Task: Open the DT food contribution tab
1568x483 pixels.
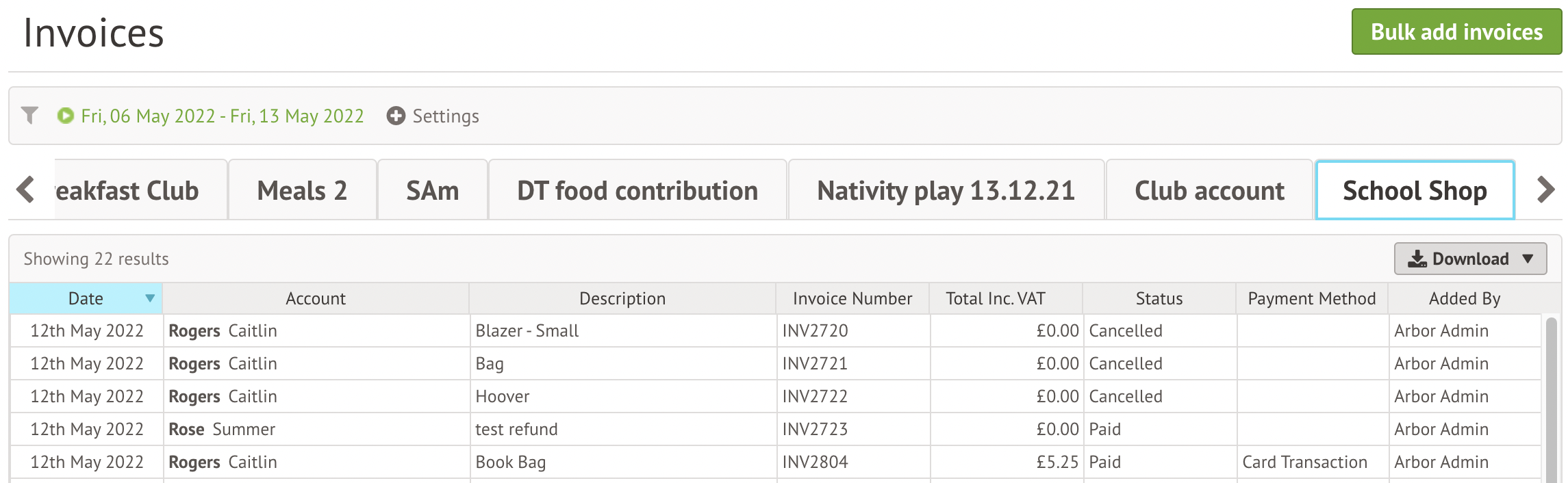Action: click(637, 190)
